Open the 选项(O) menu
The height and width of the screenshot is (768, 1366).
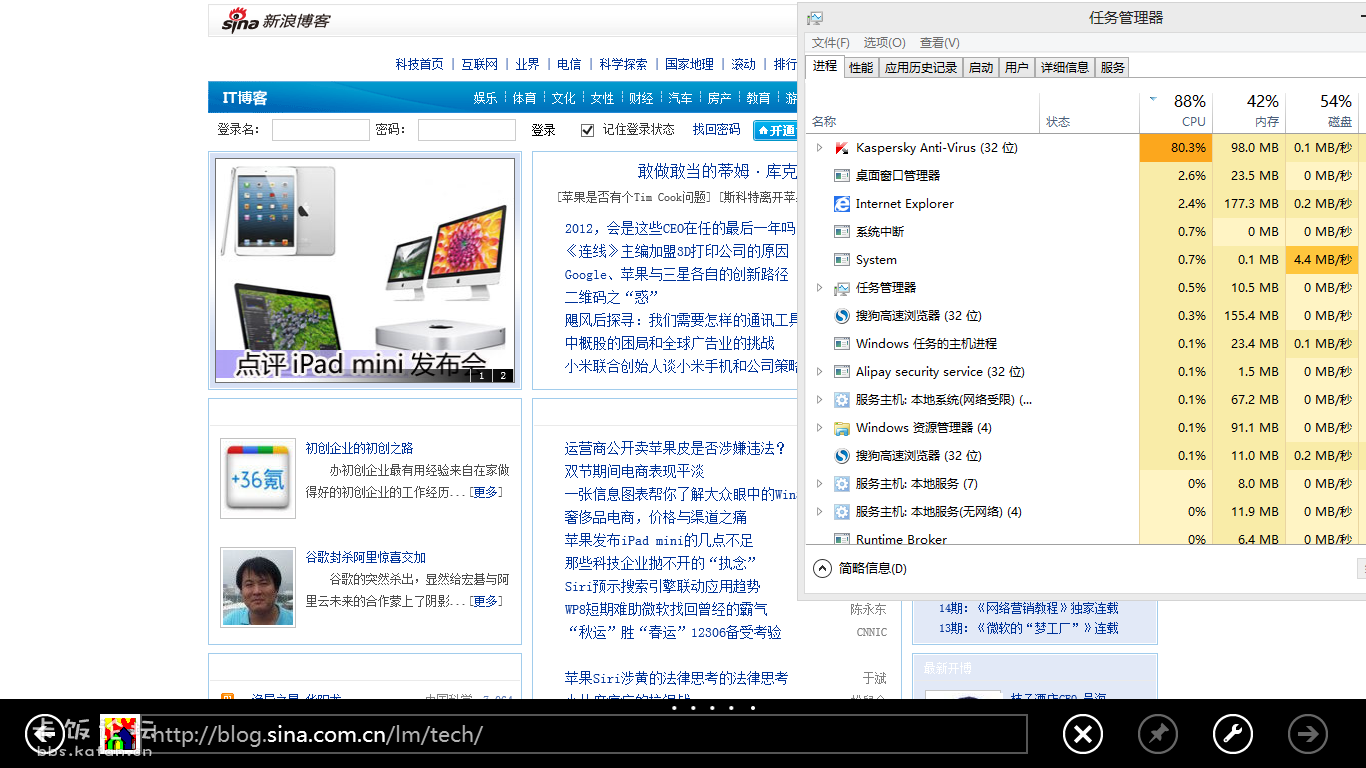click(884, 43)
